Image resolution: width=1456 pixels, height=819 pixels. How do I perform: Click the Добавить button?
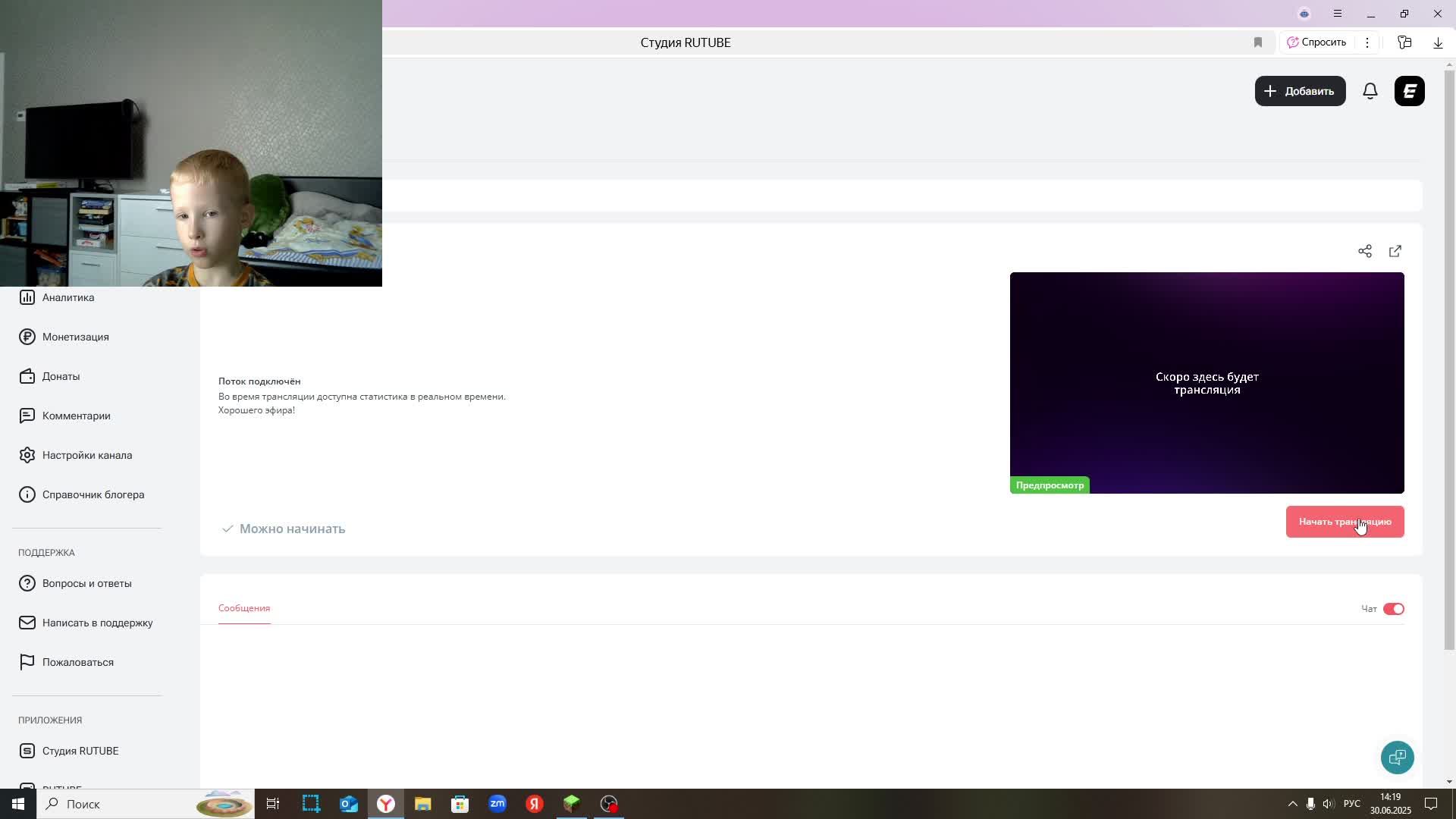coord(1300,91)
